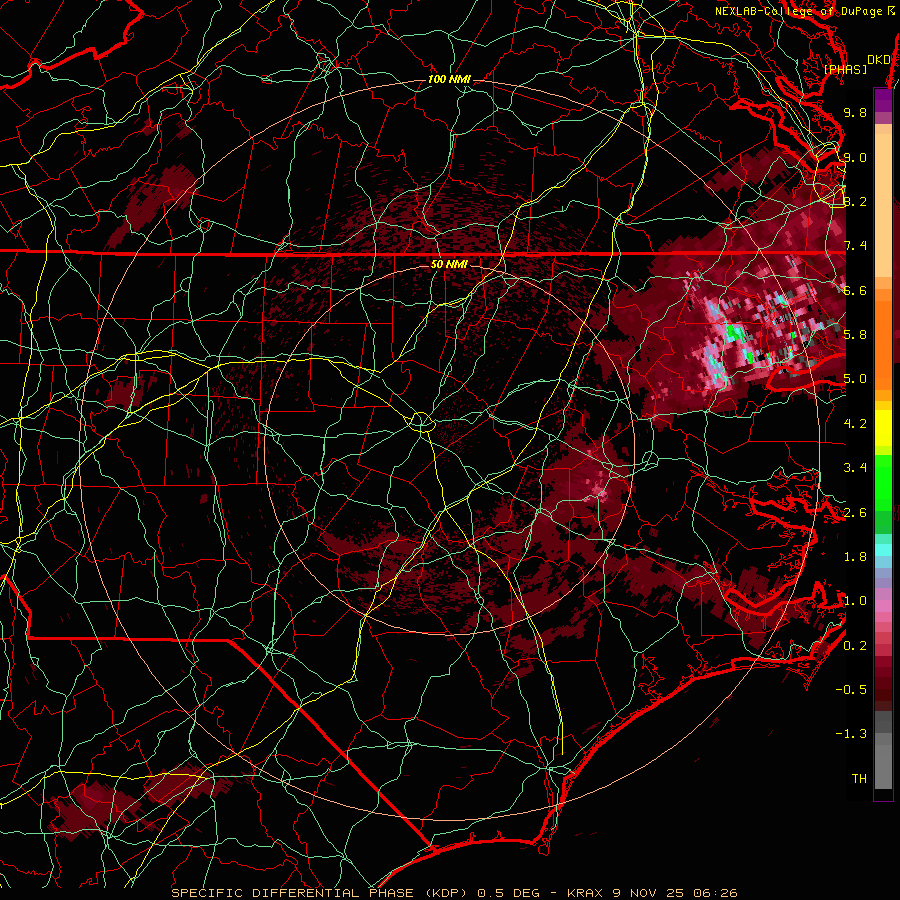The image size is (900, 900).
Task: Click the 5.8 scale value
Action: pos(855,335)
